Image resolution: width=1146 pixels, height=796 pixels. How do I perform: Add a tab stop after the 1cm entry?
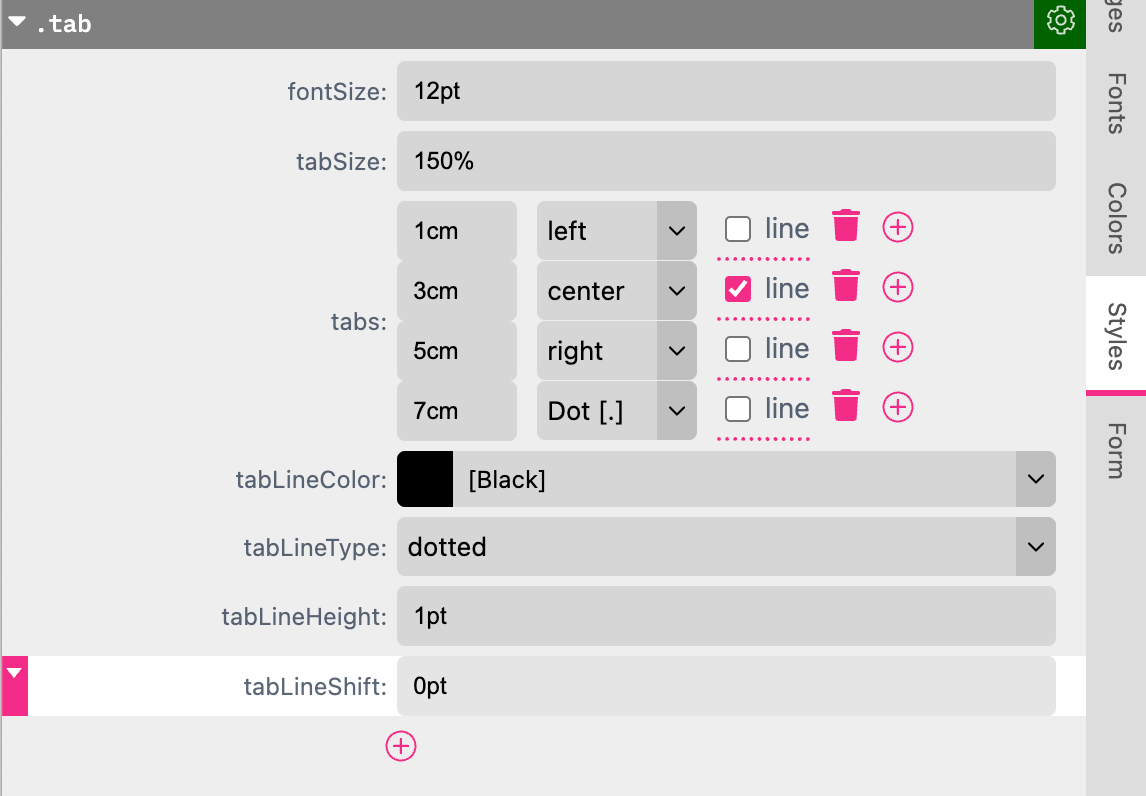897,227
